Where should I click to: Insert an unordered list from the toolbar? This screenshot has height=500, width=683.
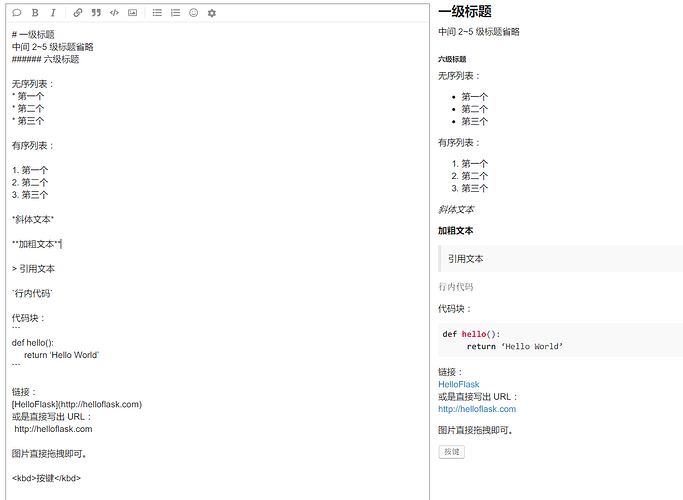157,13
